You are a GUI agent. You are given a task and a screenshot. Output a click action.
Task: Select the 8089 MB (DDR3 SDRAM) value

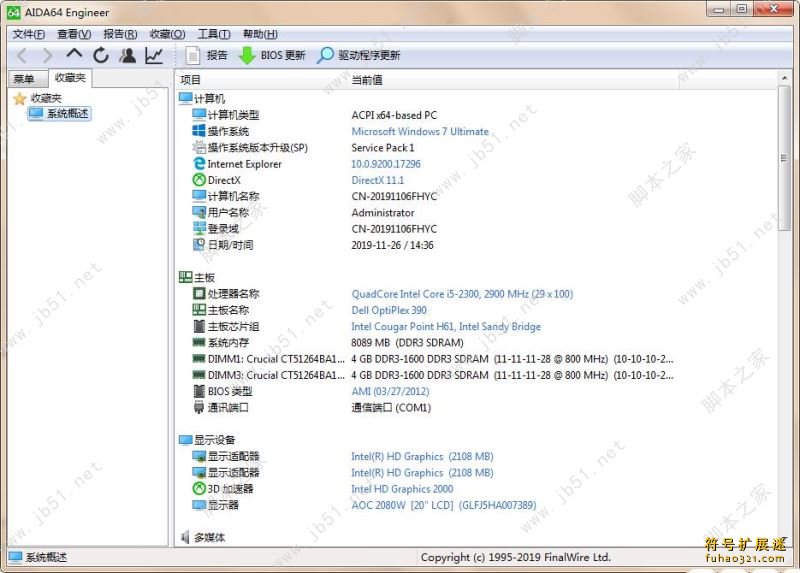(408, 342)
